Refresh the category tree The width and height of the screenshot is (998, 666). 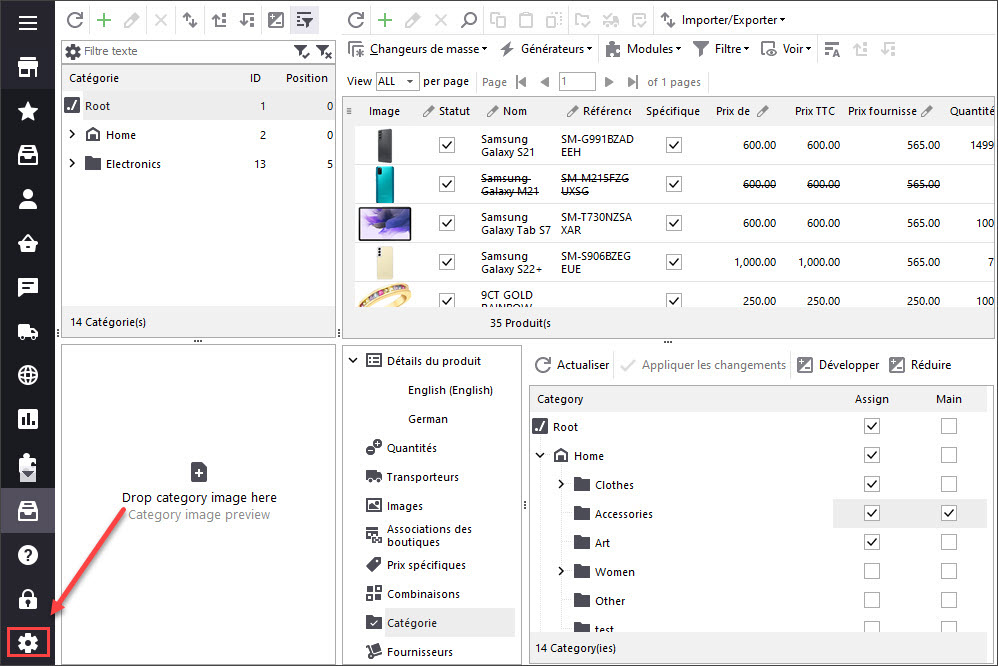coord(75,20)
